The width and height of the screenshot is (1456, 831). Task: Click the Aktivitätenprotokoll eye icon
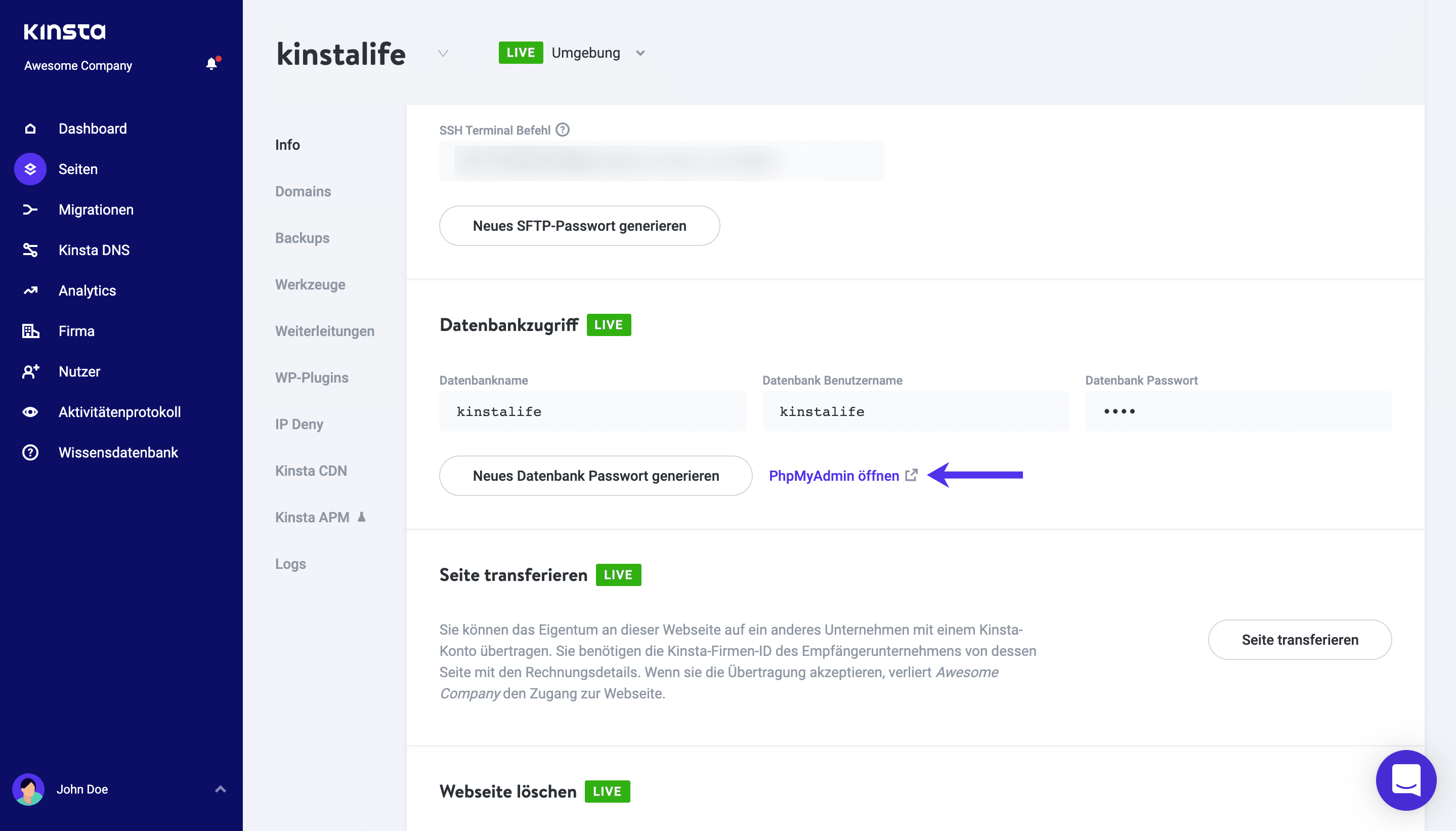pyautogui.click(x=30, y=412)
